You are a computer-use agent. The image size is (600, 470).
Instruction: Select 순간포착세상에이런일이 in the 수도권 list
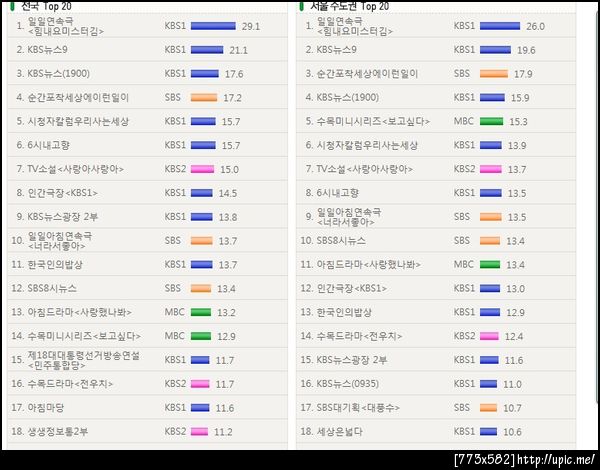(367, 73)
